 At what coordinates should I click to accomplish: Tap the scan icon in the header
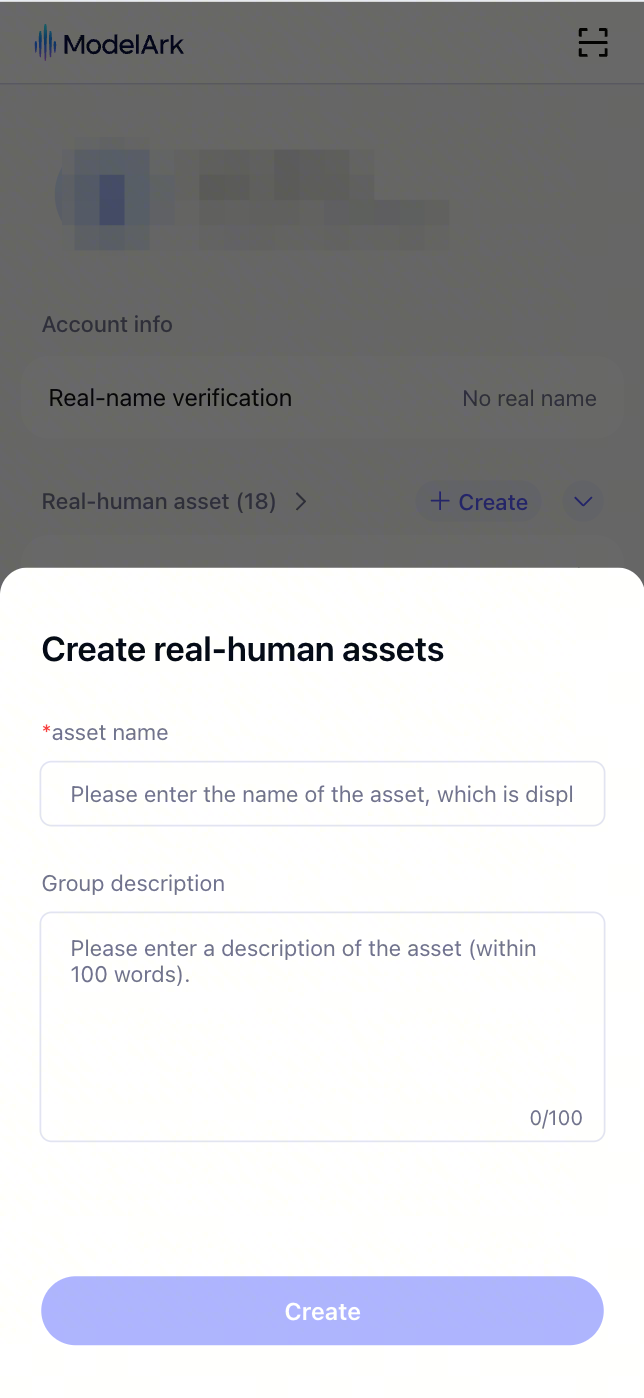[x=593, y=43]
